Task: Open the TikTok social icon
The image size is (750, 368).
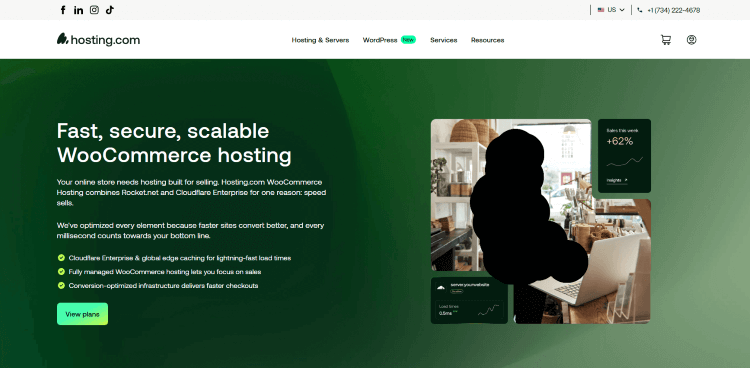Action: point(110,10)
